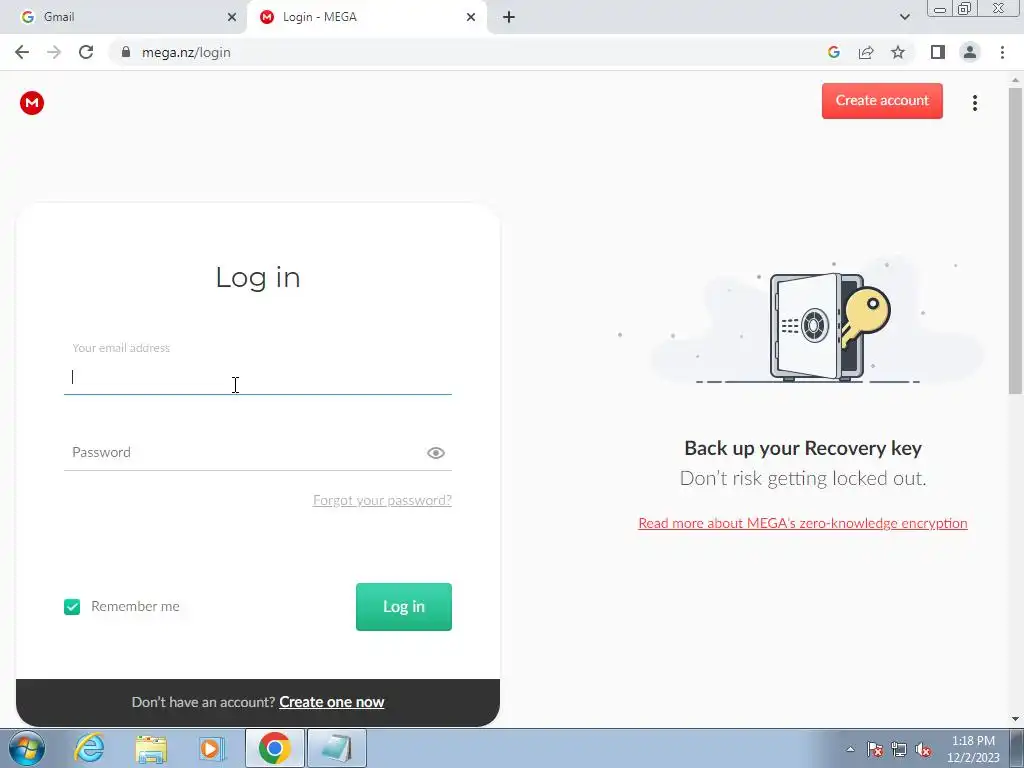The height and width of the screenshot is (768, 1024).
Task: Open Windows Explorer from the taskbar
Action: [x=151, y=748]
